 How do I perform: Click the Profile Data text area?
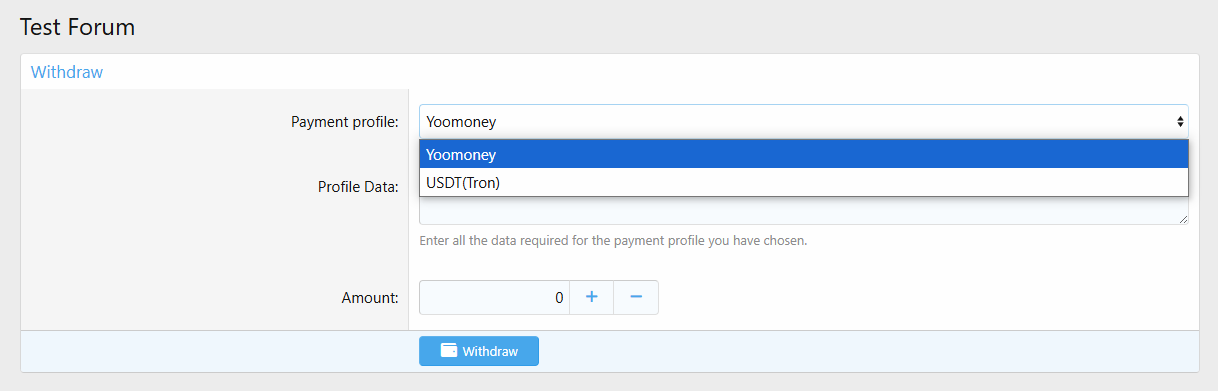pos(803,210)
